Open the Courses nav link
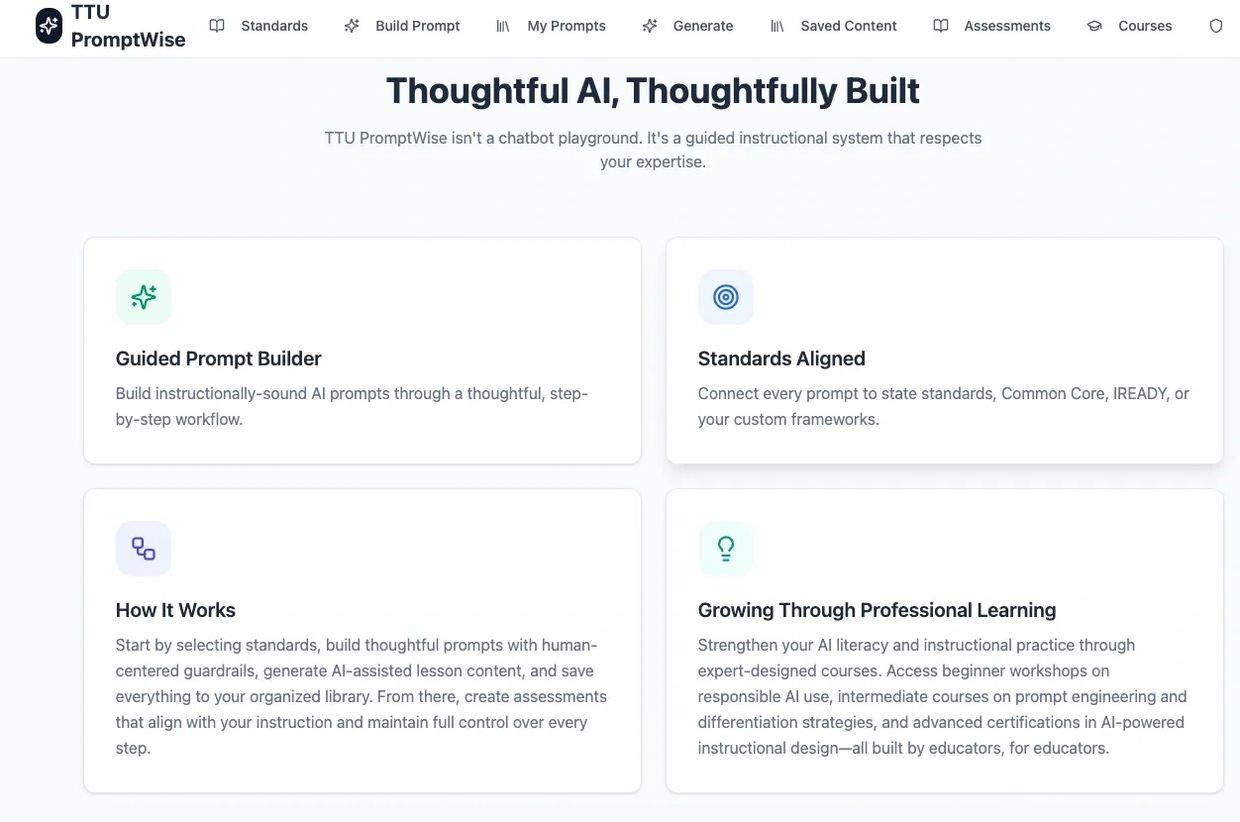1240x822 pixels. pos(1145,26)
